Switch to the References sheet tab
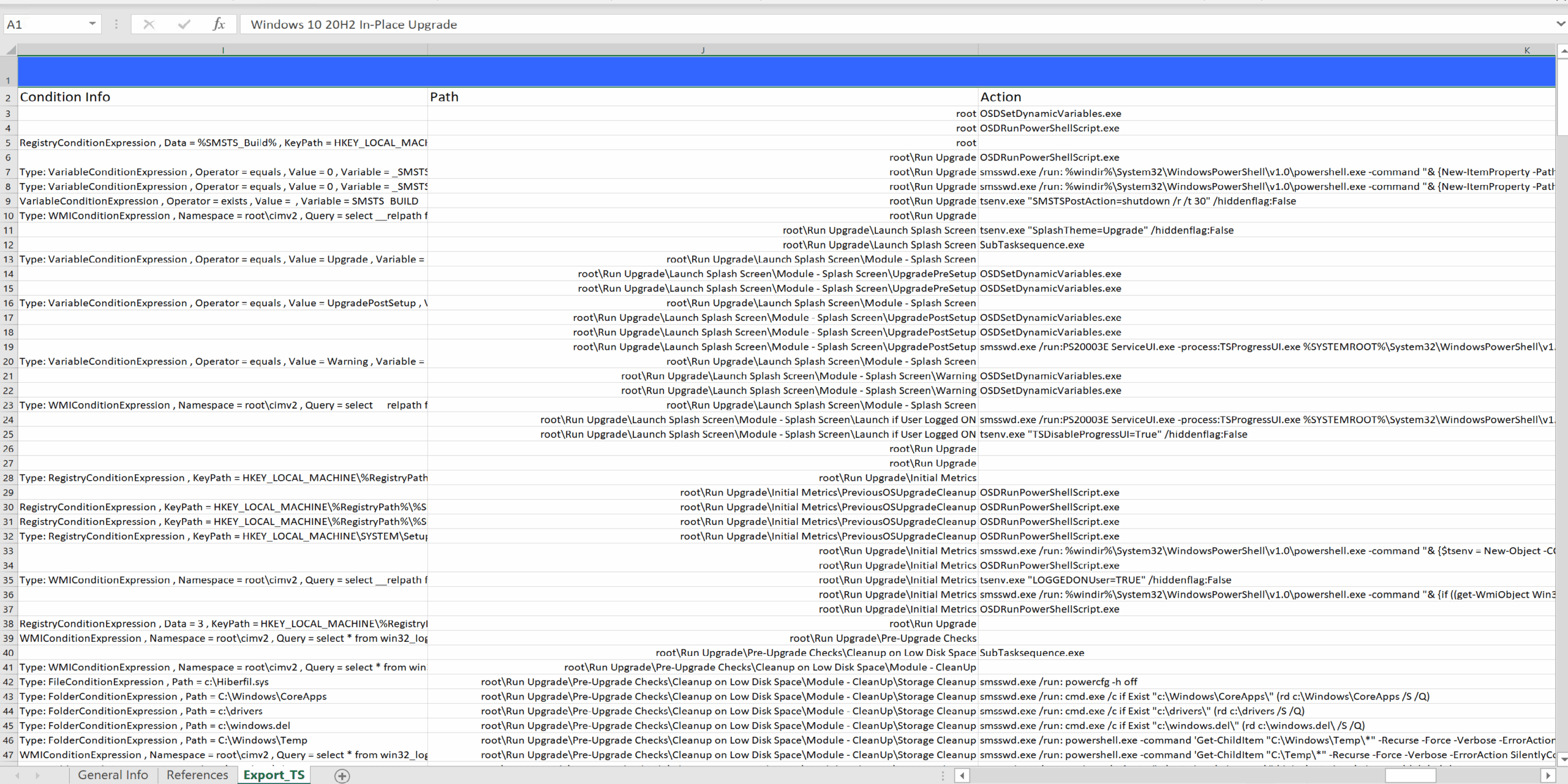The image size is (1568, 784). (197, 775)
